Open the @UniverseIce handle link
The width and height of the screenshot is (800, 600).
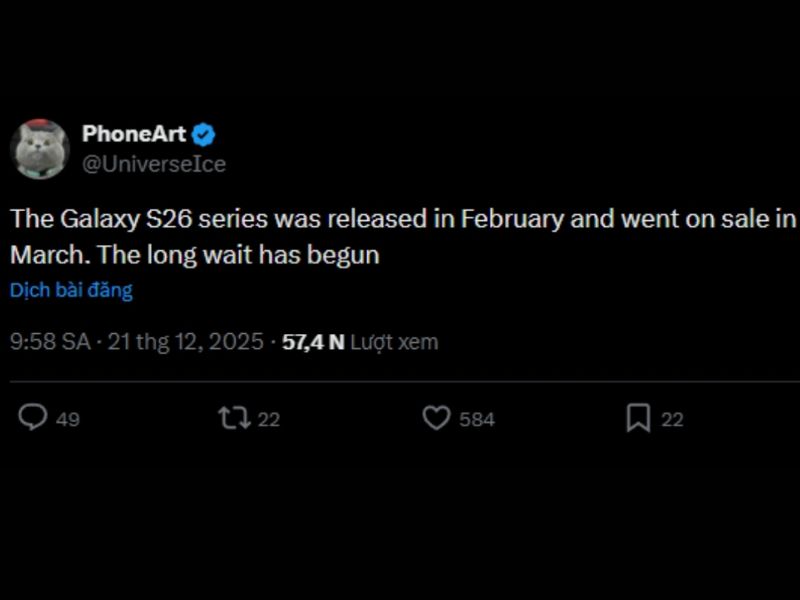154,164
